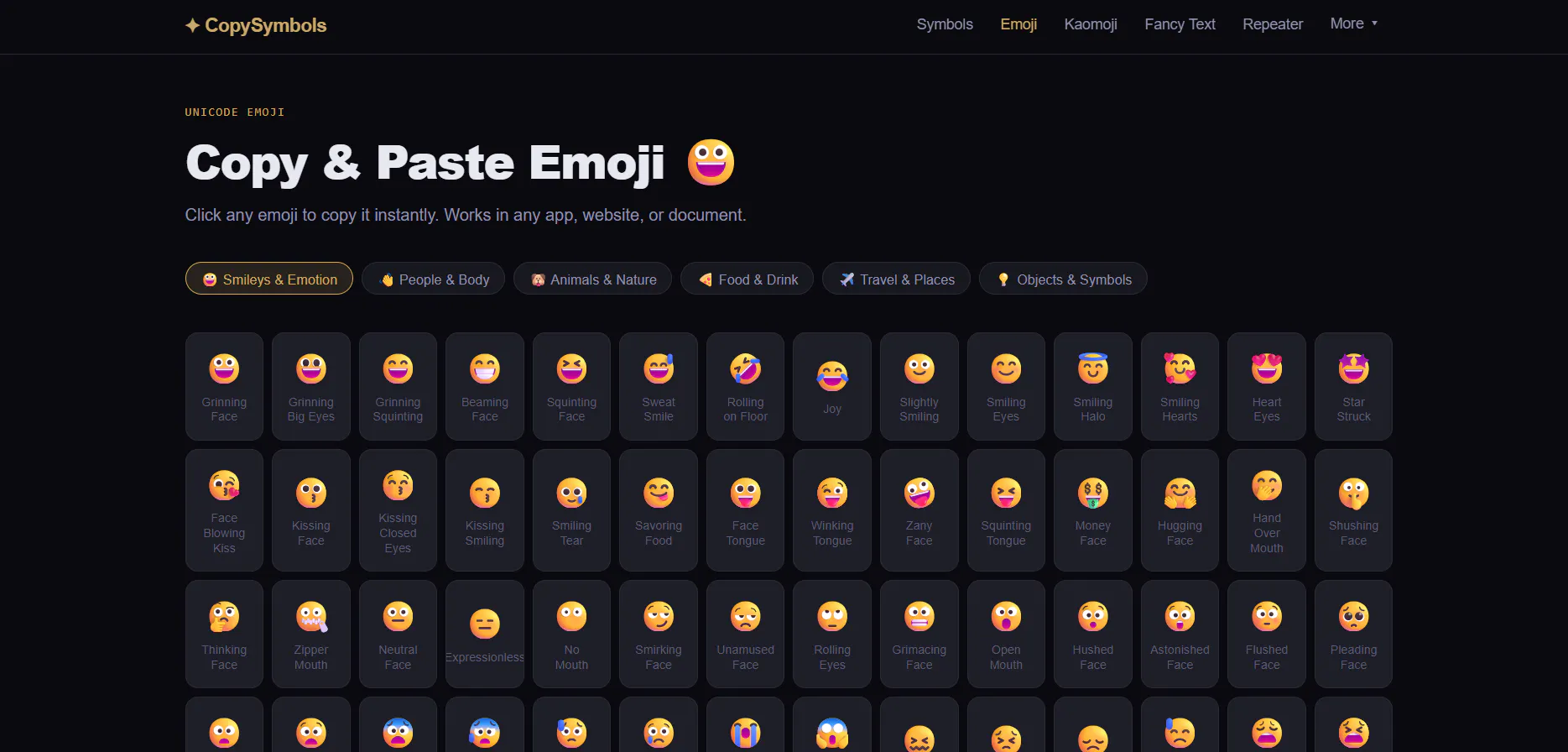Copy the Flushed Face emoji
This screenshot has width=1568, height=752.
click(1267, 634)
